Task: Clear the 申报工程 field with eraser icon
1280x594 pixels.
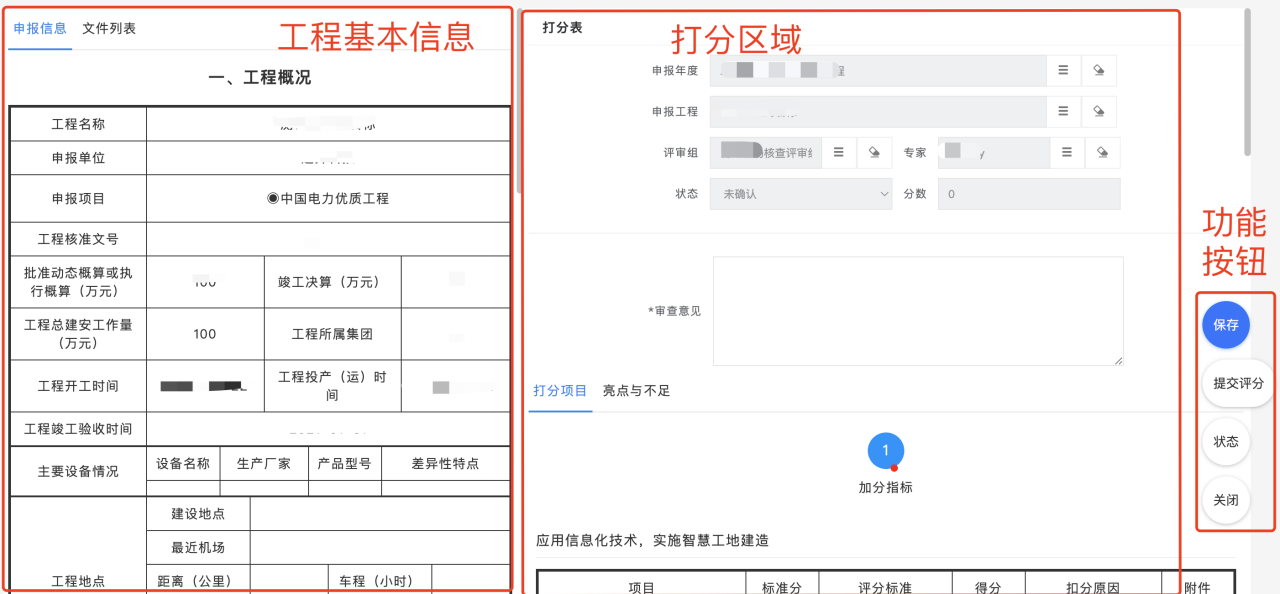Action: click(1099, 112)
